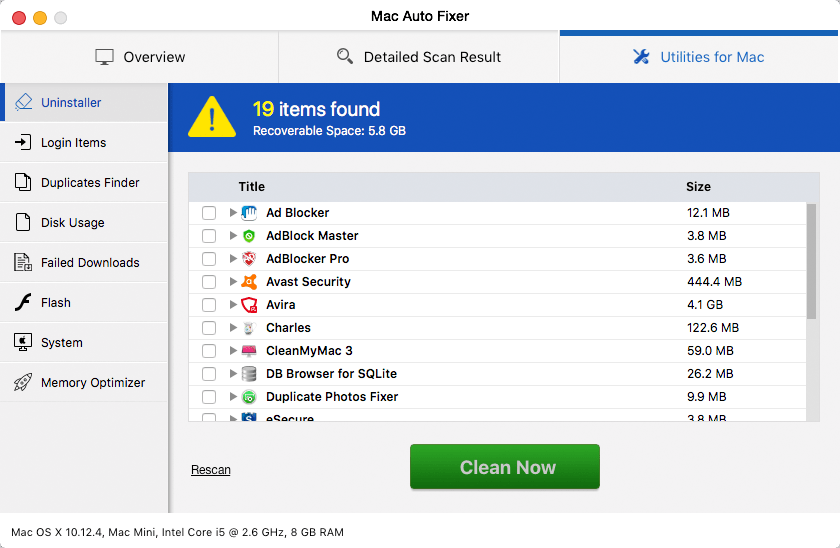Open the Detailed Scan Result tab
This screenshot has height=548, width=840.
click(419, 57)
